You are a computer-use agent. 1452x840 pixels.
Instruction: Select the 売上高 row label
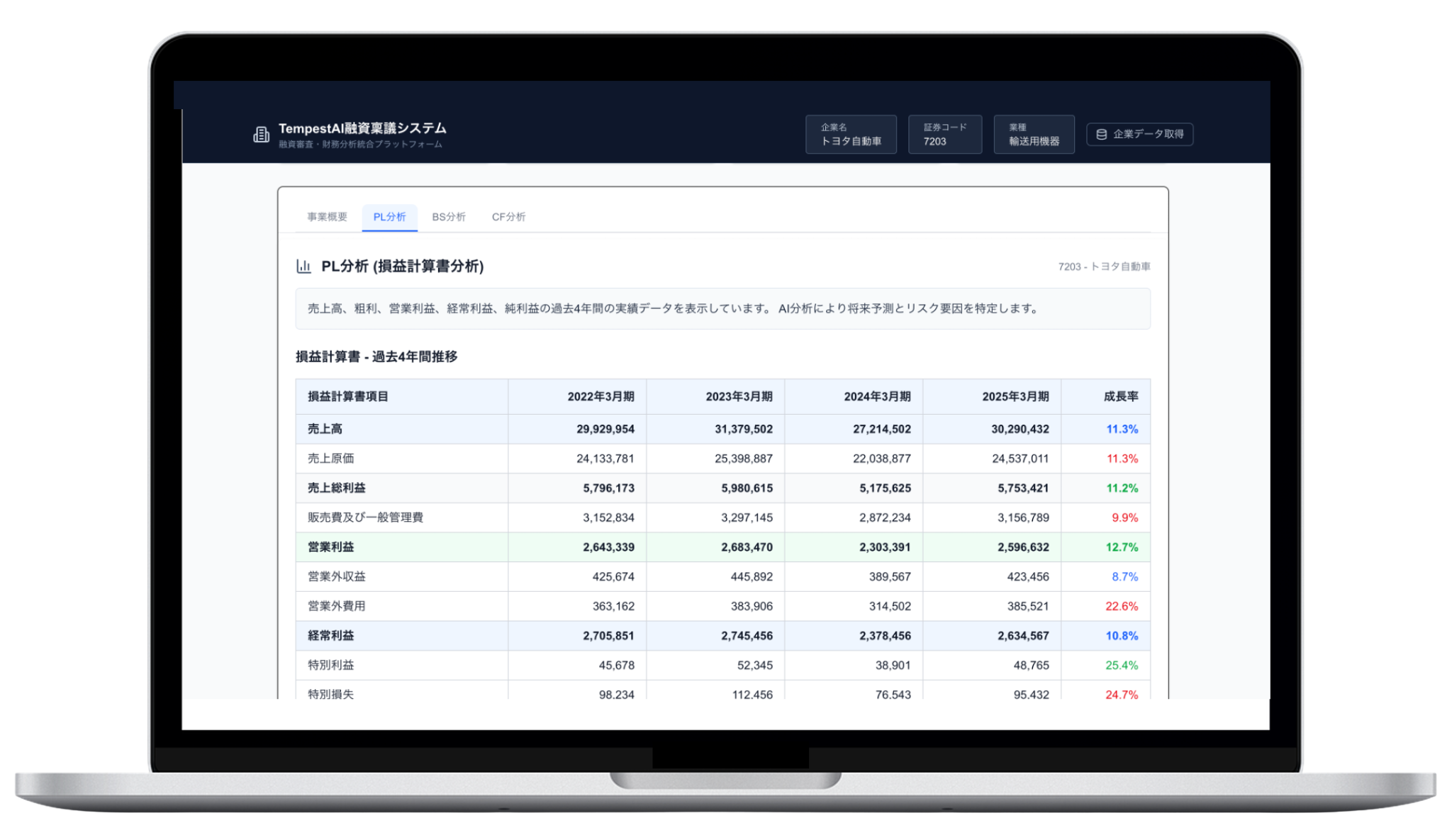pos(325,429)
